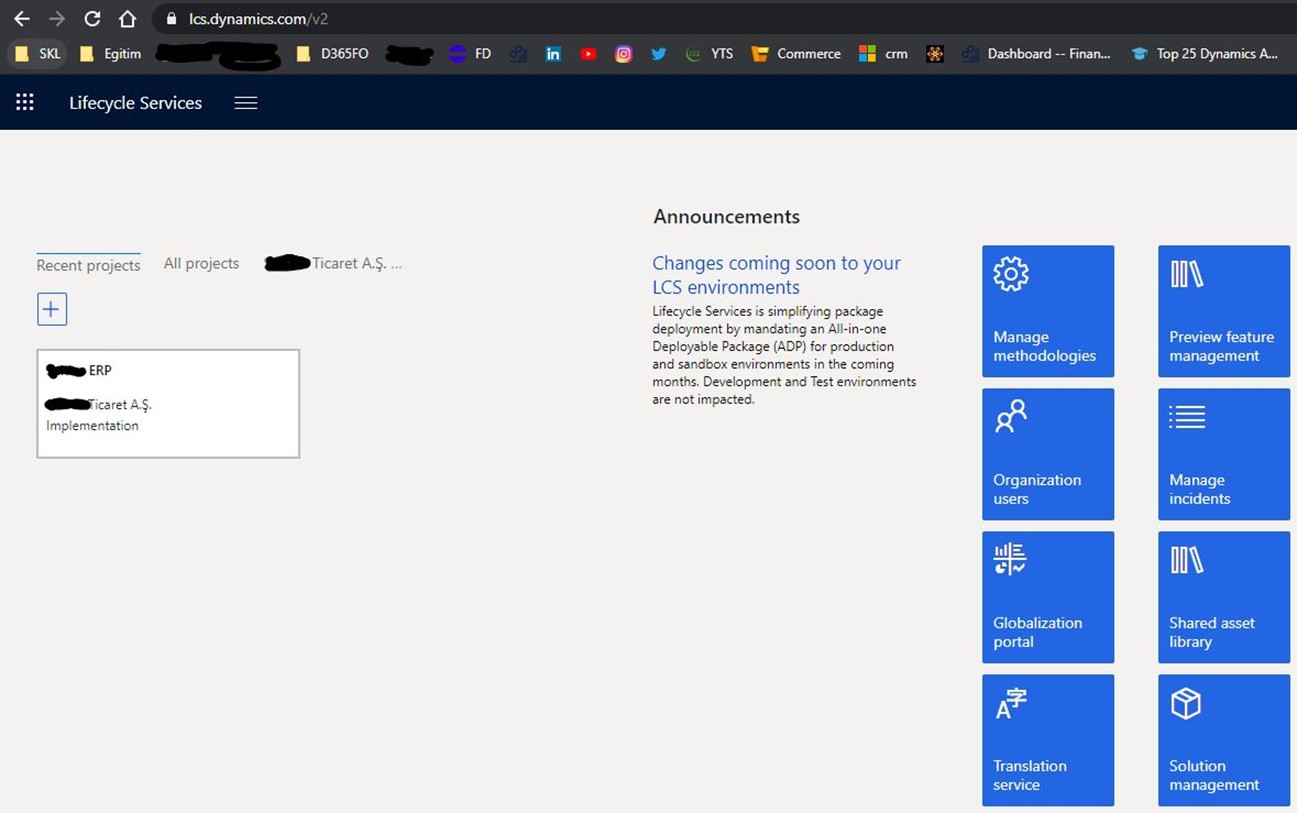
Task: Open the Manage incidents tile
Action: click(1224, 454)
